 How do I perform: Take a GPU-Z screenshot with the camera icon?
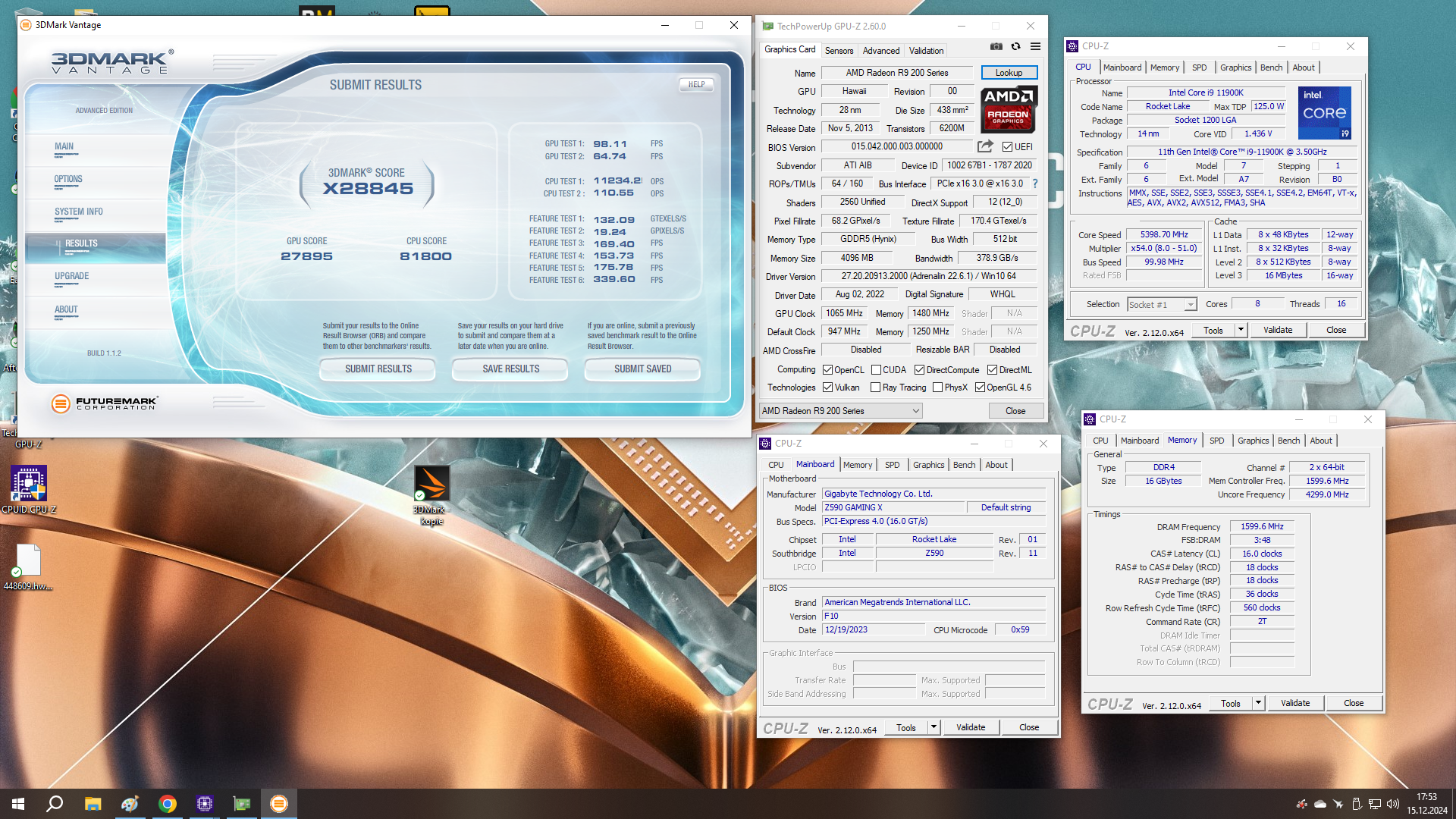pos(996,47)
